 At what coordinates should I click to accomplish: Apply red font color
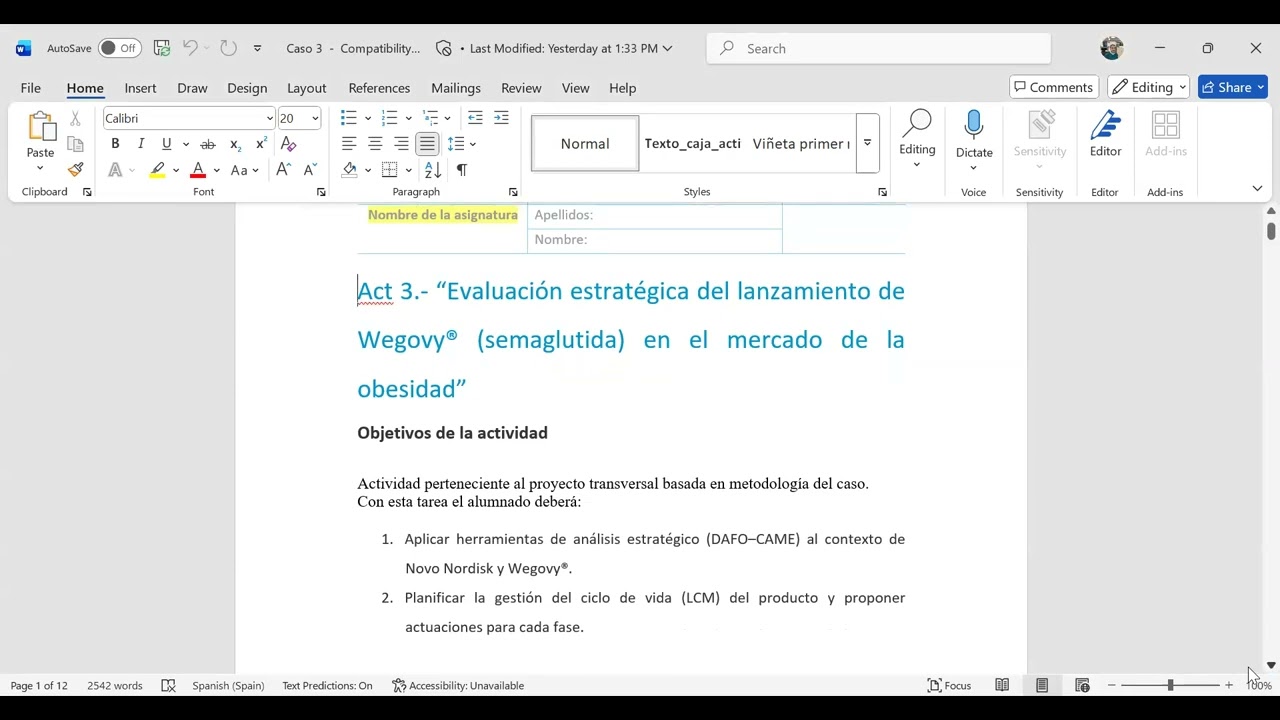pyautogui.click(x=198, y=170)
